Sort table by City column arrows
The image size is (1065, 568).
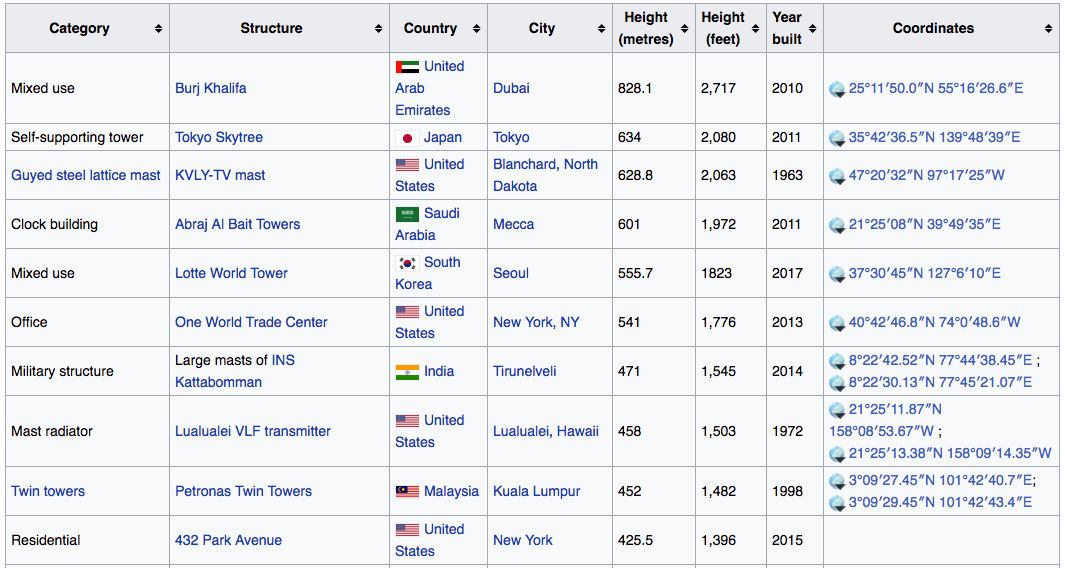click(601, 29)
